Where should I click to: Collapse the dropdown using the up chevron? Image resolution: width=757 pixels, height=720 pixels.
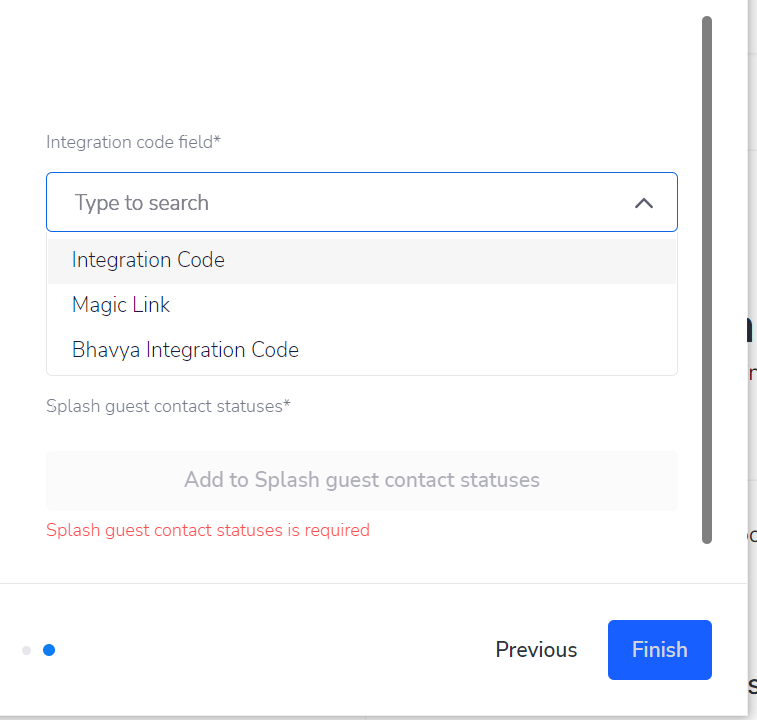click(x=644, y=203)
